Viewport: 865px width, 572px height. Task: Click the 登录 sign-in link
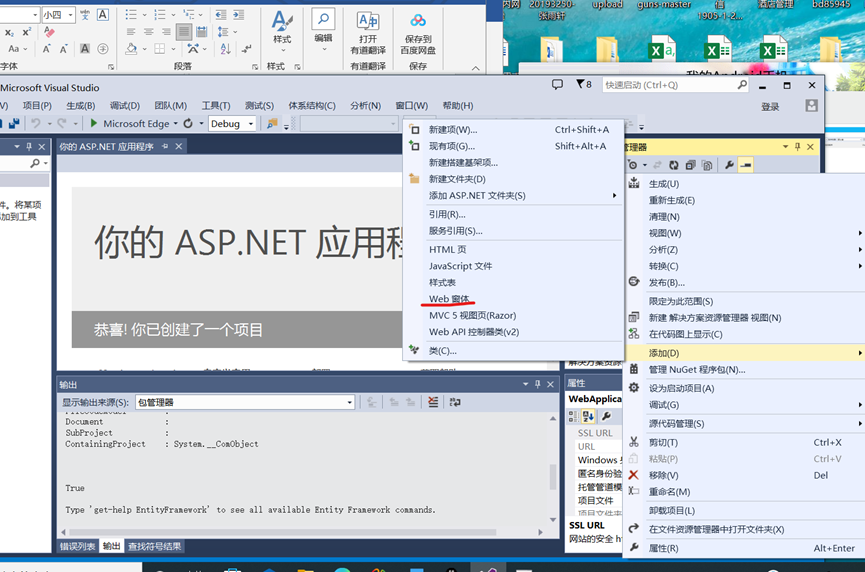pyautogui.click(x=770, y=106)
